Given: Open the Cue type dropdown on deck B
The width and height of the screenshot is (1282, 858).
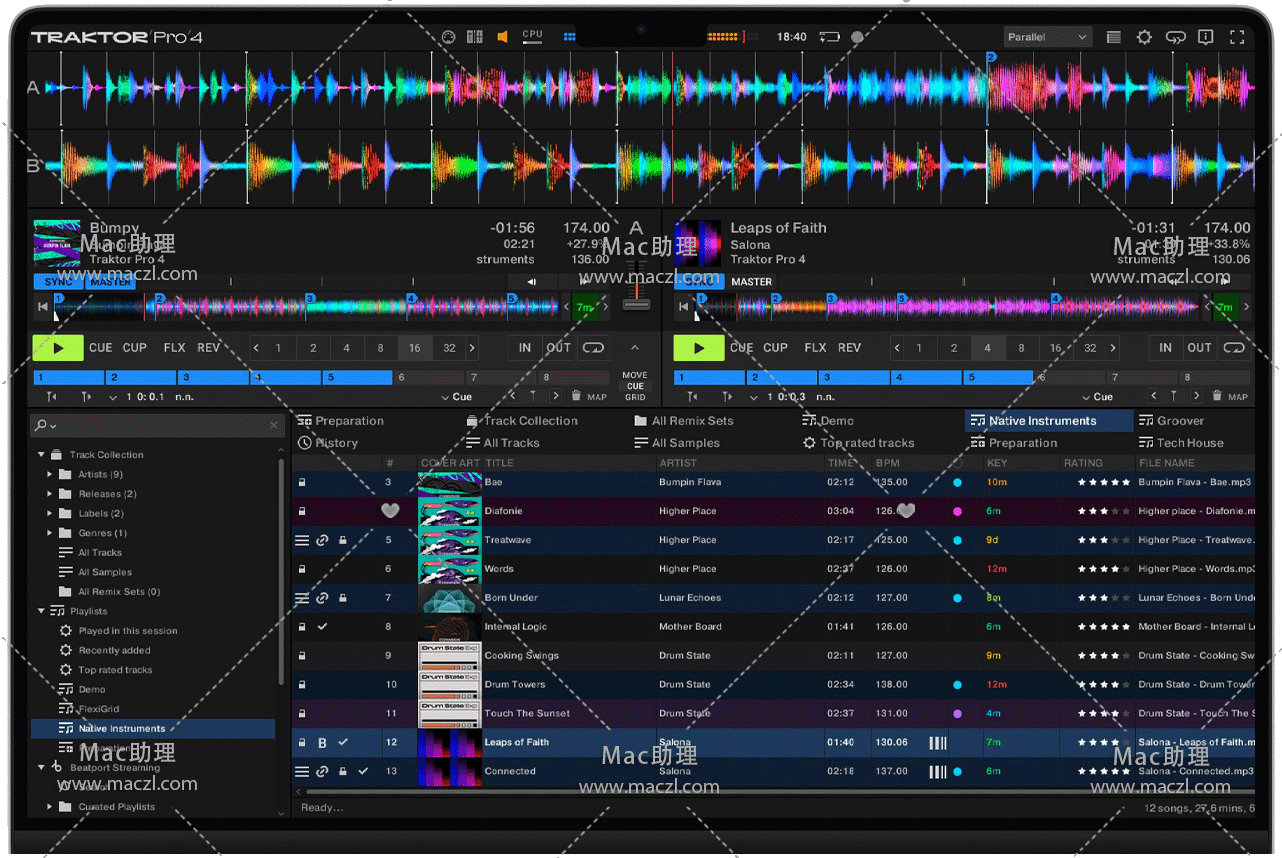Looking at the screenshot, I should (1097, 397).
